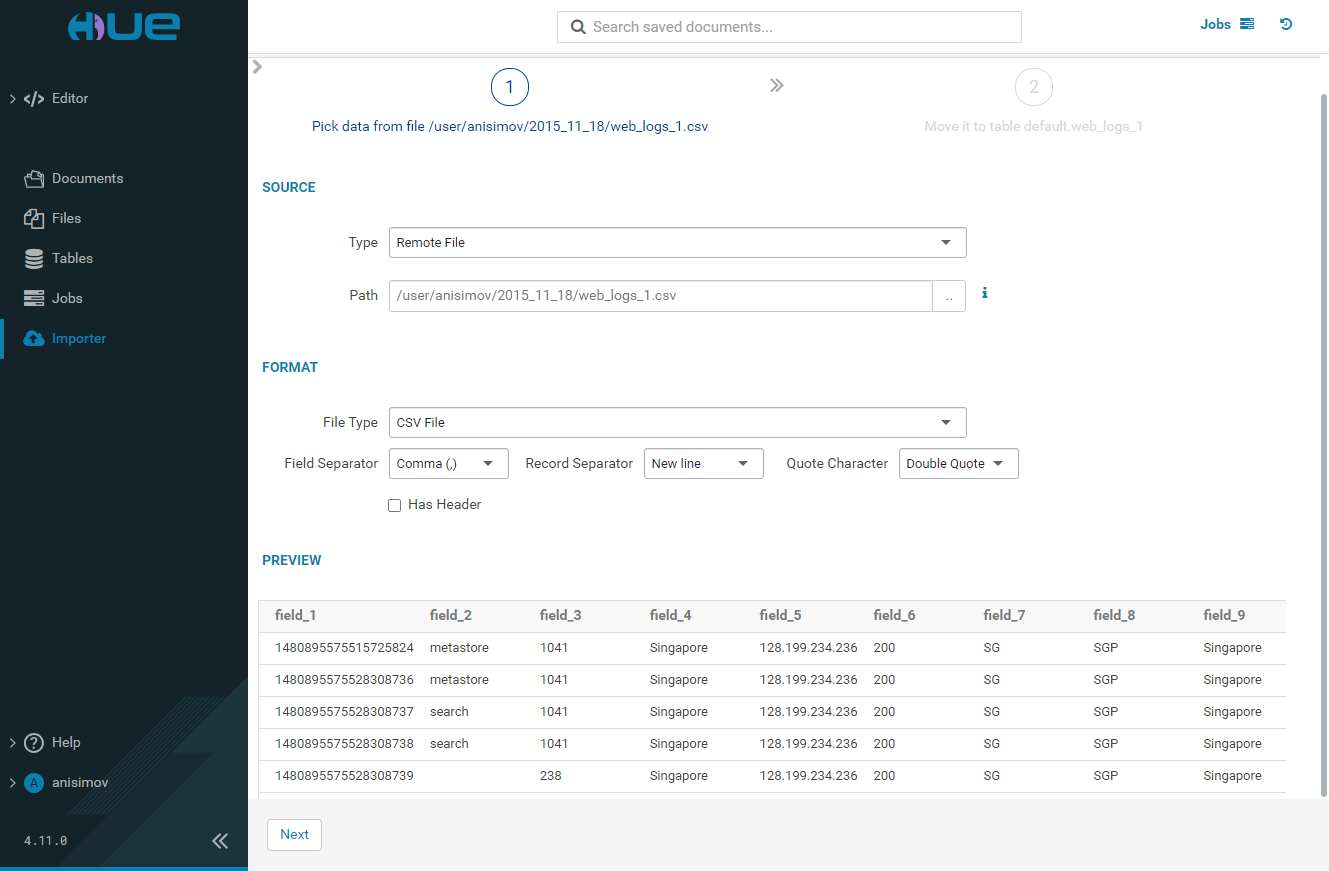
Task: Click the anisimov user avatar icon
Action: [x=34, y=783]
